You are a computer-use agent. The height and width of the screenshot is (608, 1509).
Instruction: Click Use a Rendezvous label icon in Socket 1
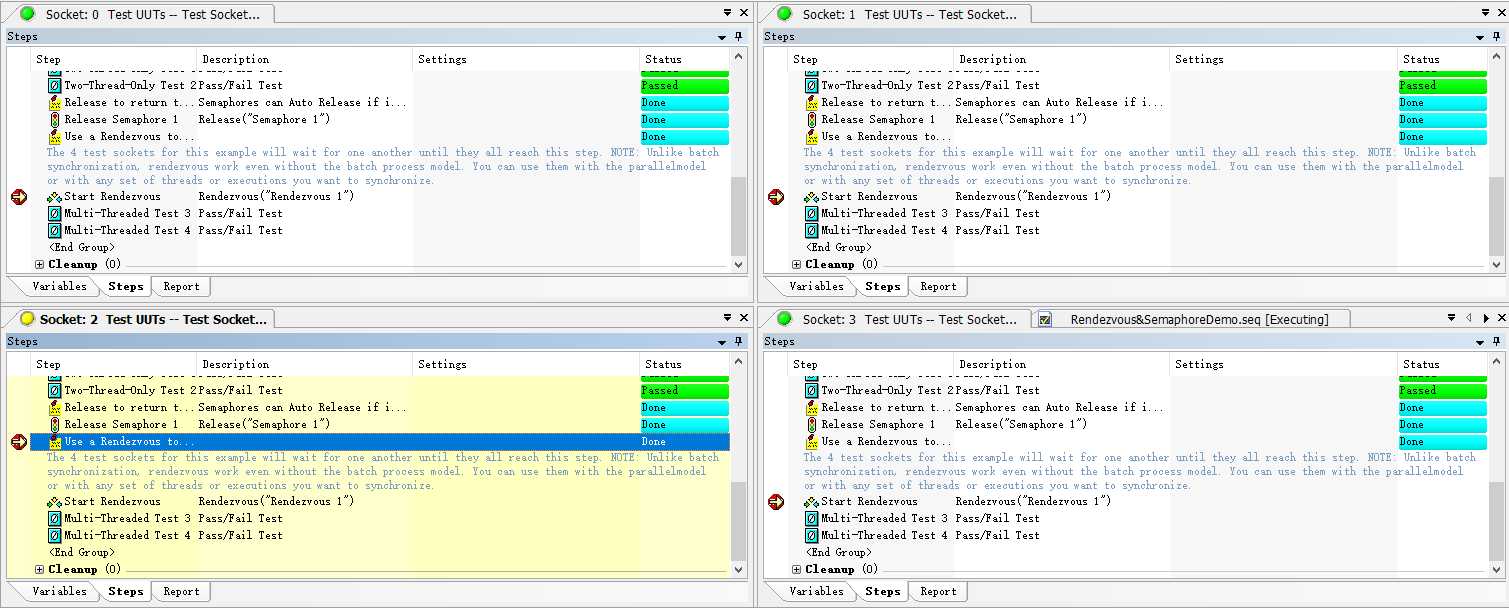[x=812, y=137]
